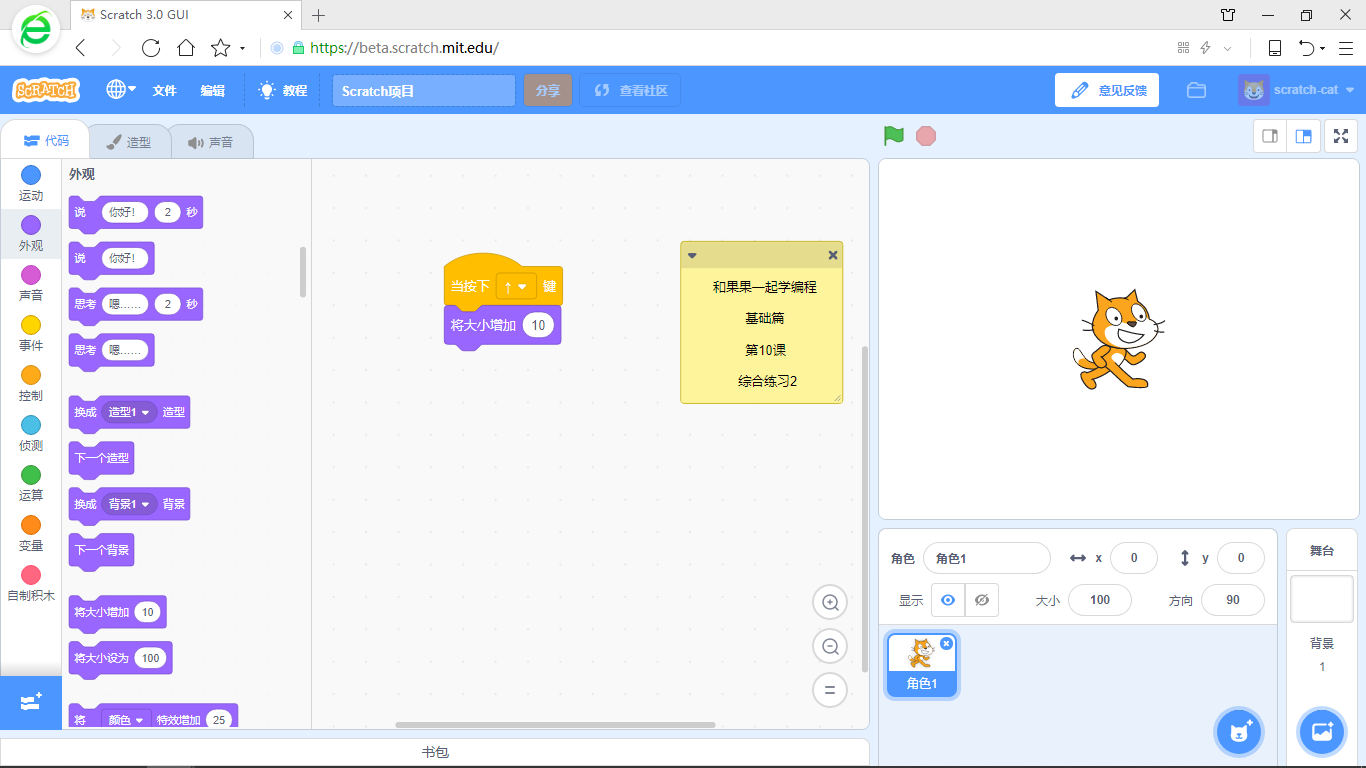Switch to the 代码 code tab
Viewport: 1366px width, 768px height.
click(x=46, y=141)
